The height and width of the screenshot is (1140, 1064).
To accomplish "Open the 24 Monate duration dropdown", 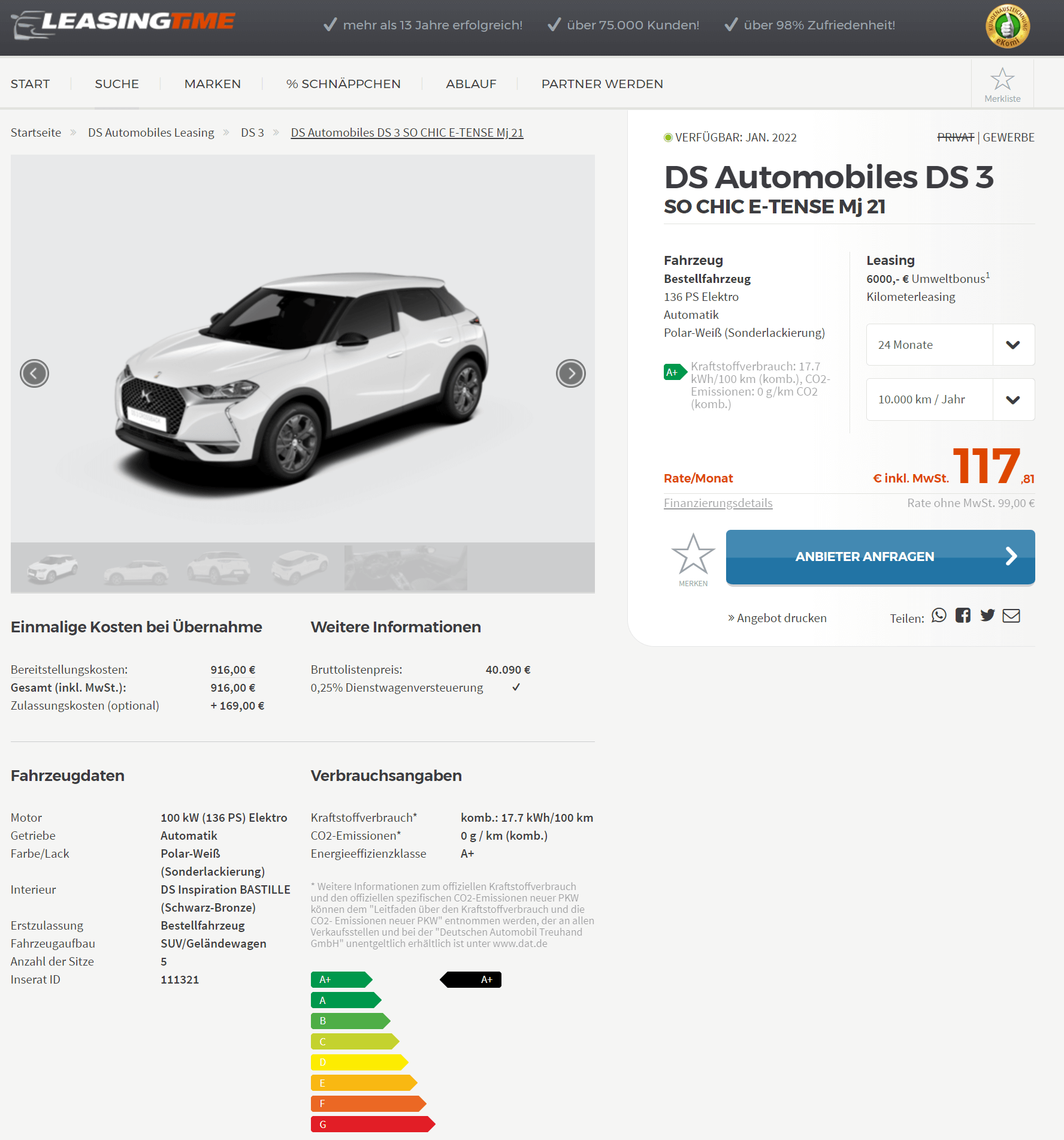I will [950, 345].
